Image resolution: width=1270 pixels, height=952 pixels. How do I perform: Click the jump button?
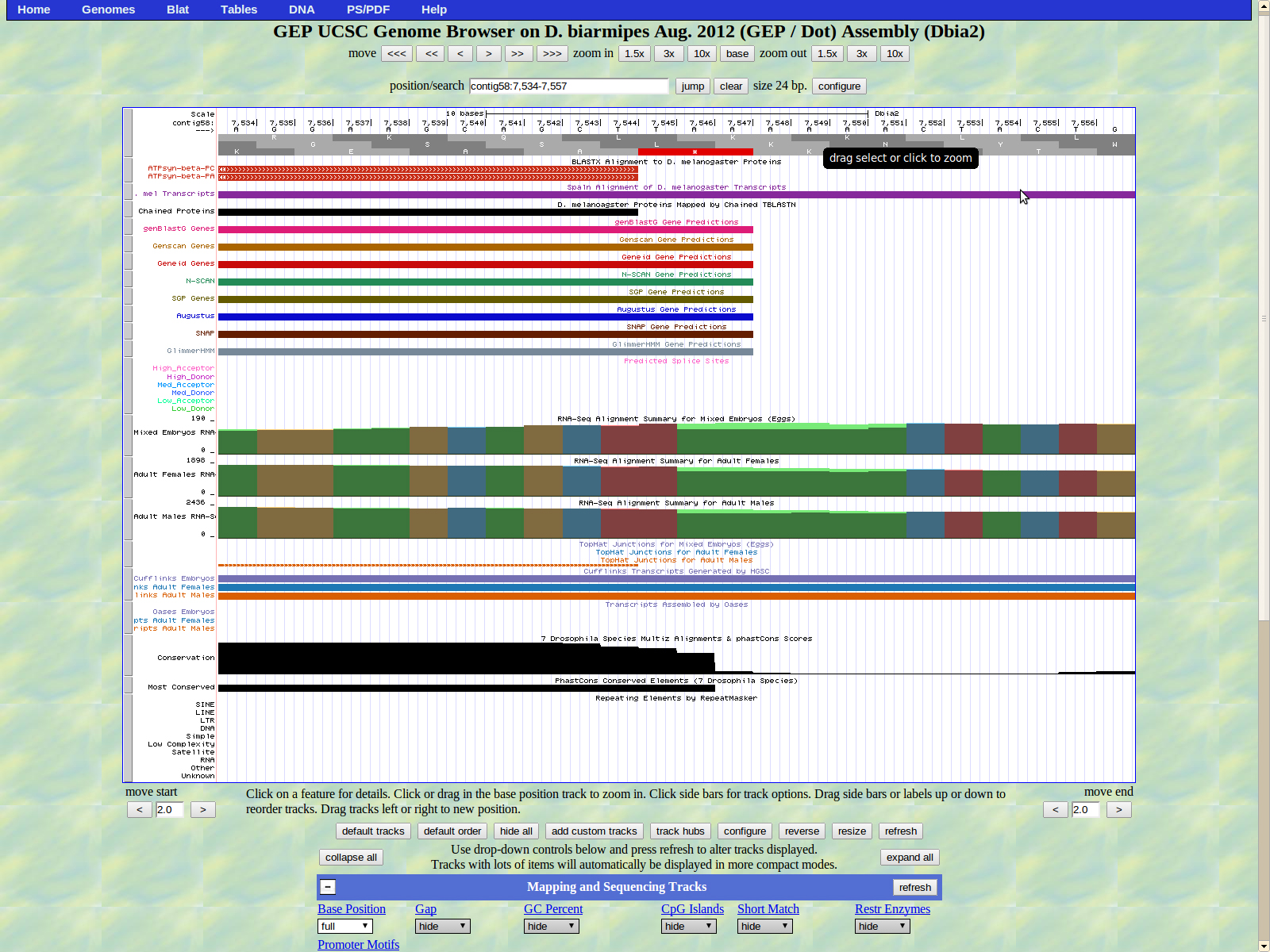coord(693,86)
